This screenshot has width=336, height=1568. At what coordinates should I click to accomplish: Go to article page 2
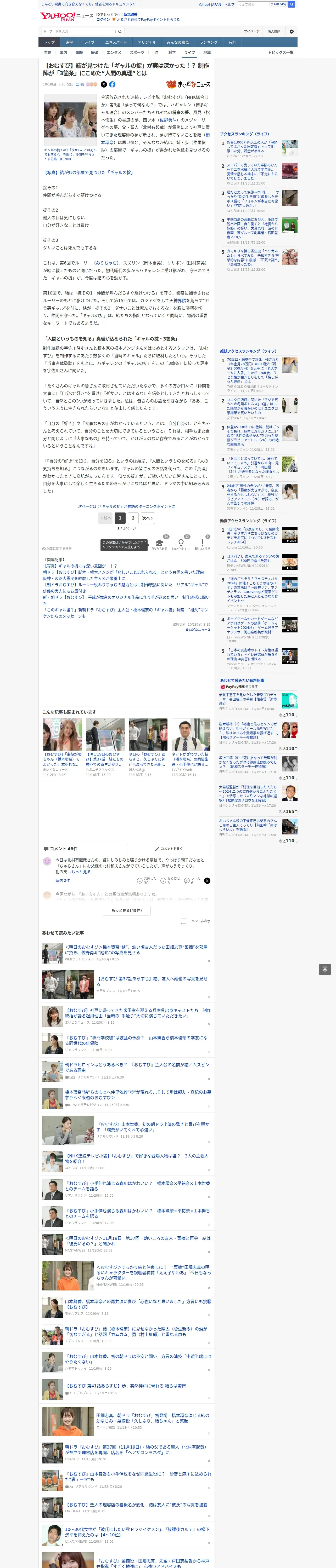click(x=133, y=518)
